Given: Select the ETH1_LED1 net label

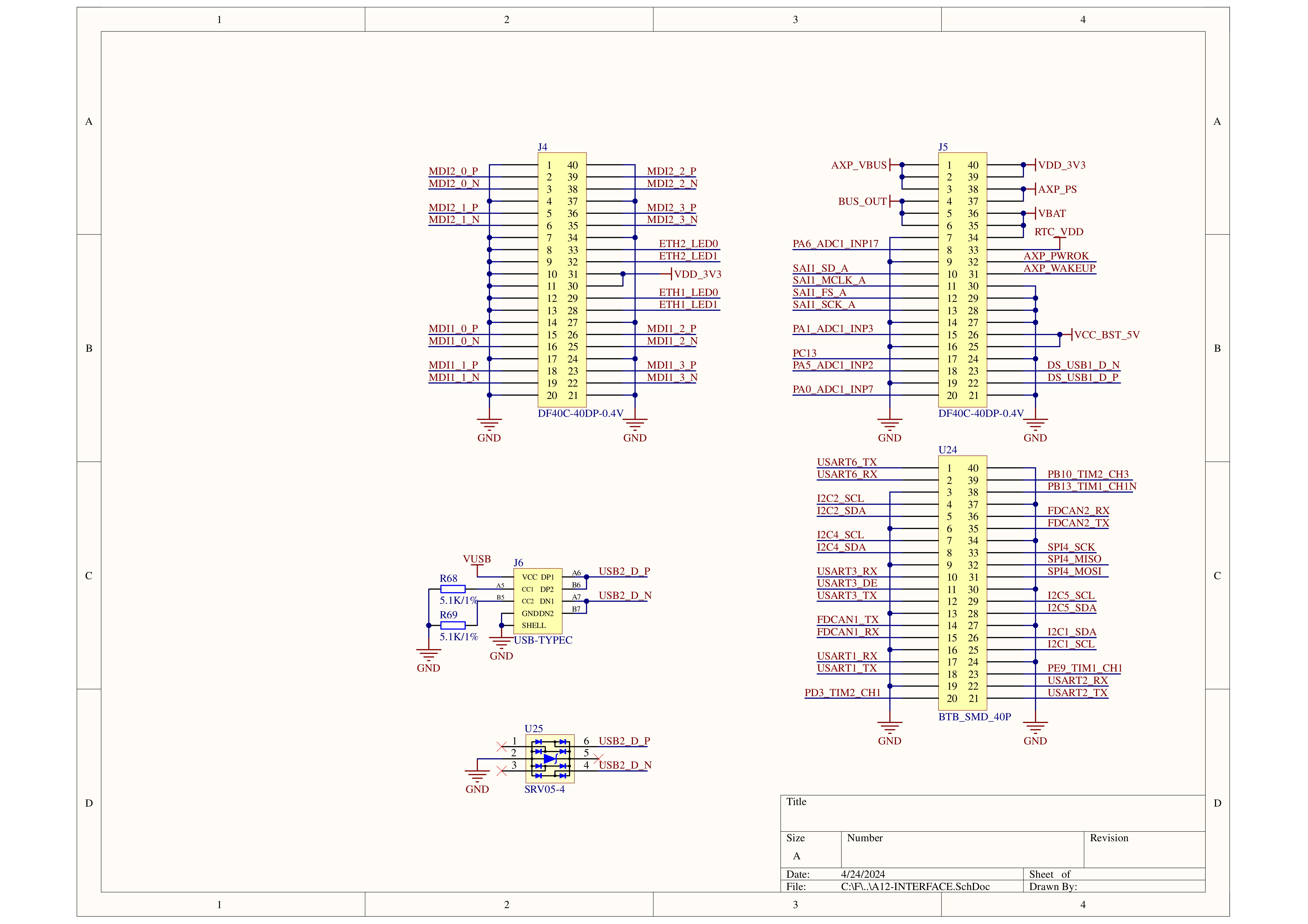Looking at the screenshot, I should tap(689, 305).
